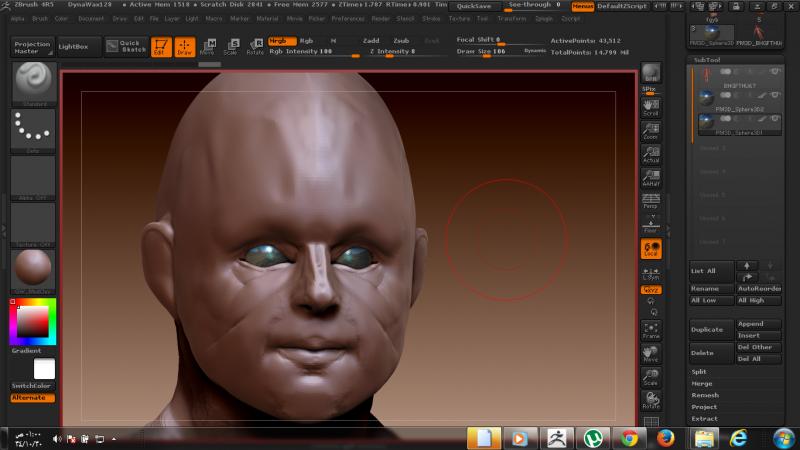
Task: Open the Transform menu
Action: pyautogui.click(x=512, y=19)
